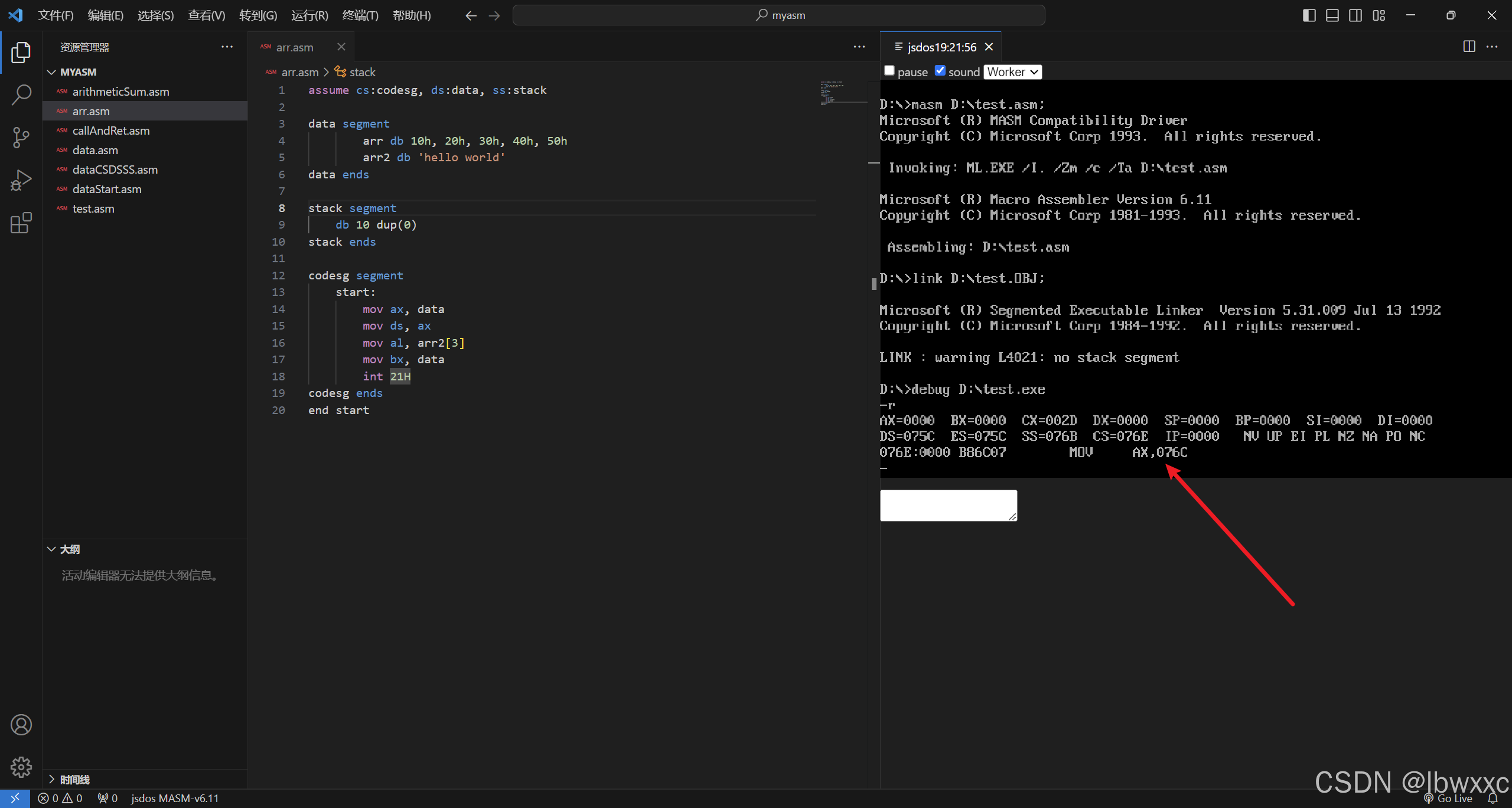Disable the sound checkbox

[x=940, y=71]
